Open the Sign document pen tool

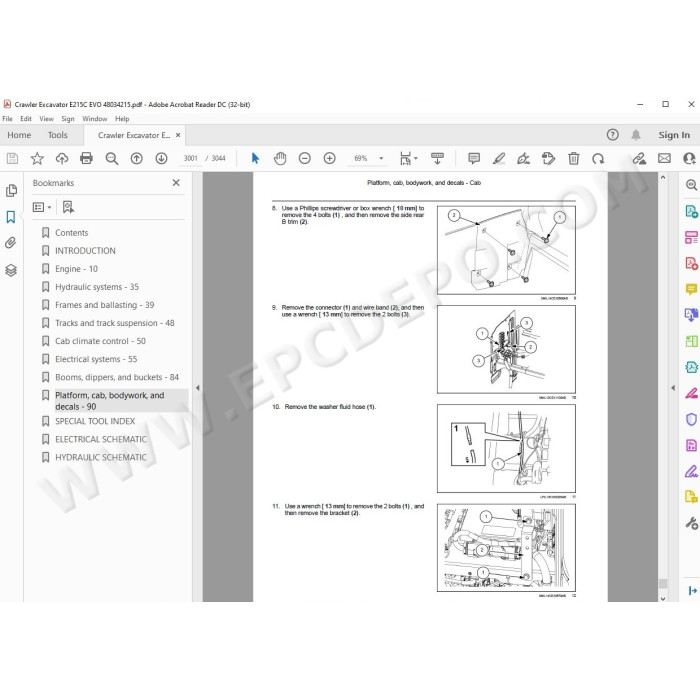pos(523,158)
